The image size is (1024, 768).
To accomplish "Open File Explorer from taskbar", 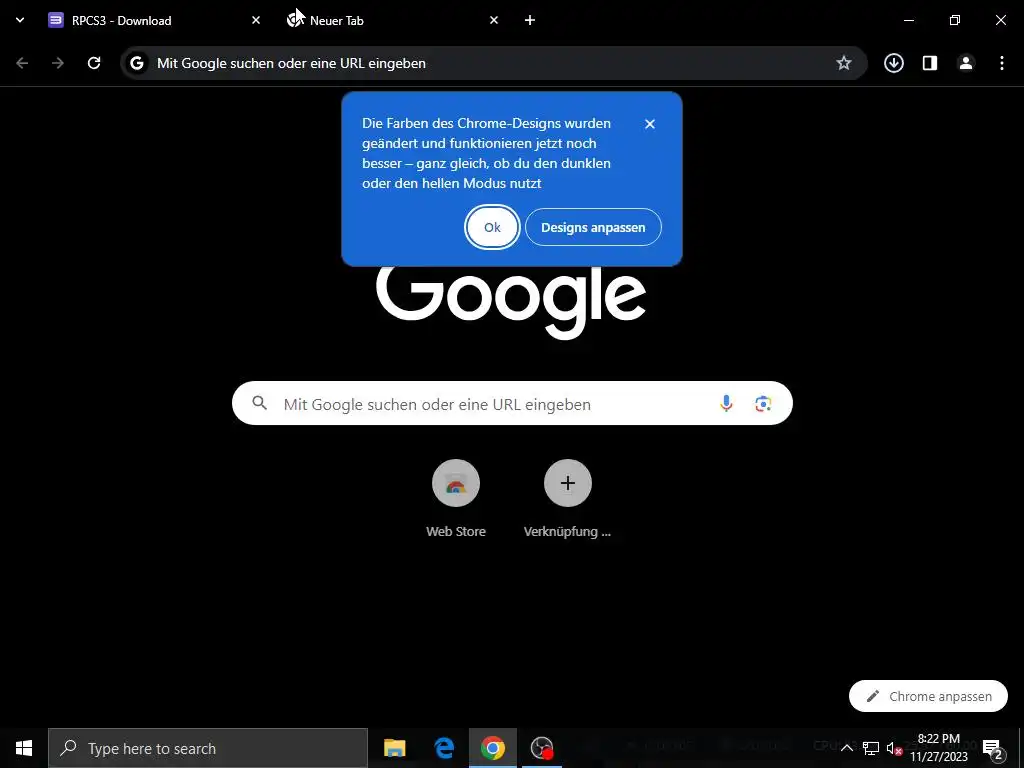I will (394, 748).
